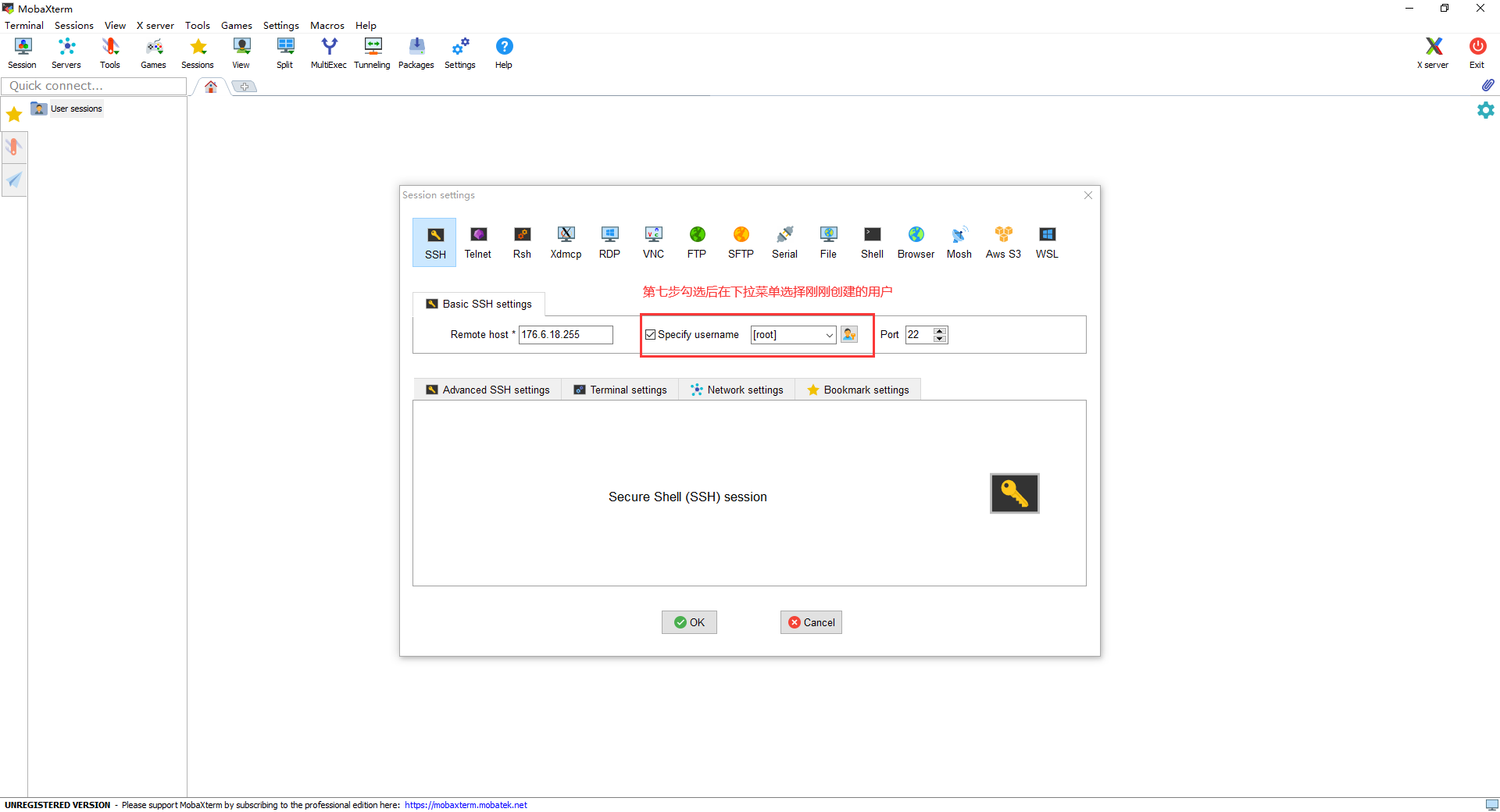1500x812 pixels.
Task: Open the Tools toolbar icon
Action: (110, 53)
